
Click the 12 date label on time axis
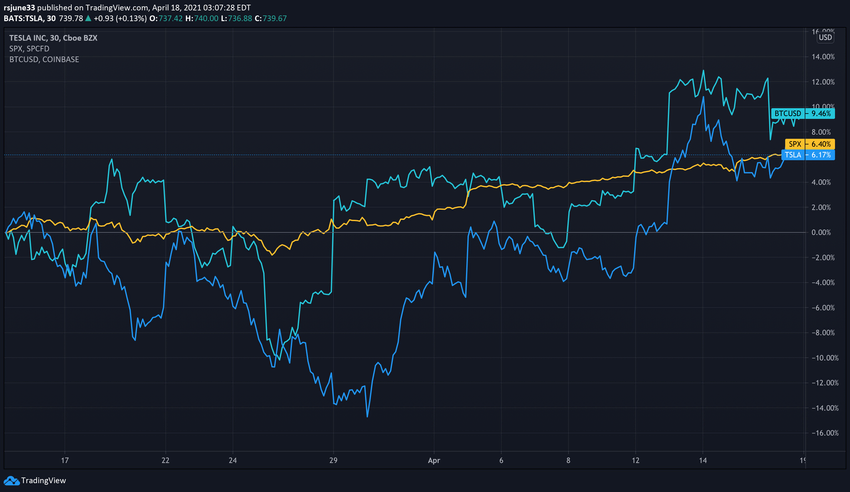[x=635, y=461]
